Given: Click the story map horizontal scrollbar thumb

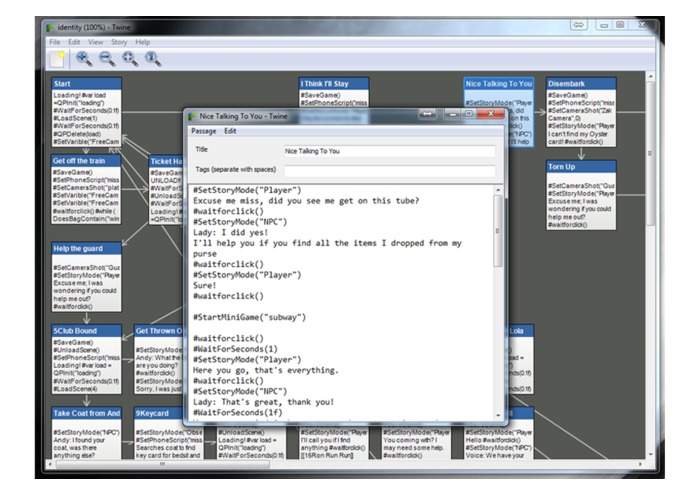Looking at the screenshot, I should pos(163,464).
